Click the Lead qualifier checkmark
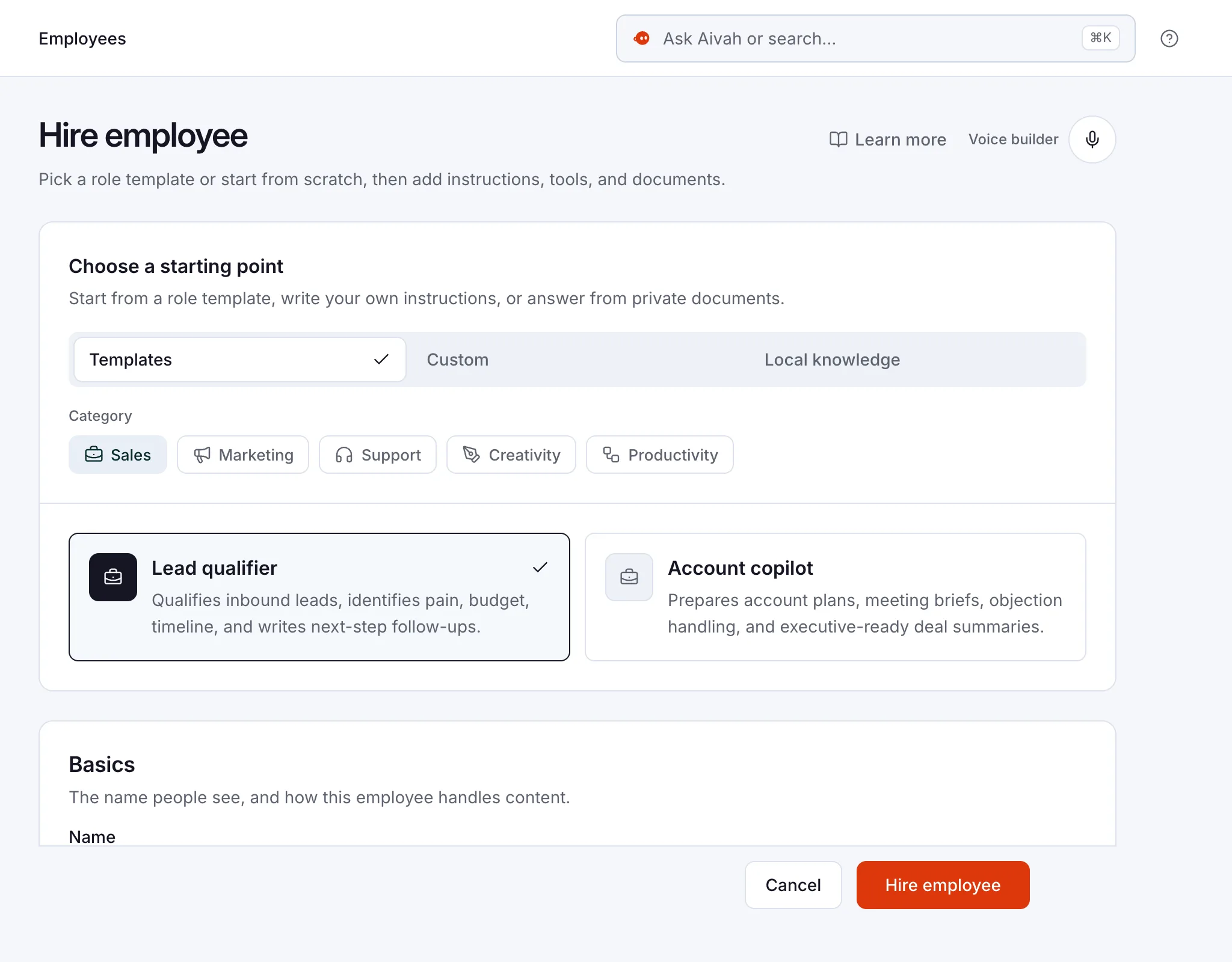This screenshot has height=962, width=1232. click(540, 567)
